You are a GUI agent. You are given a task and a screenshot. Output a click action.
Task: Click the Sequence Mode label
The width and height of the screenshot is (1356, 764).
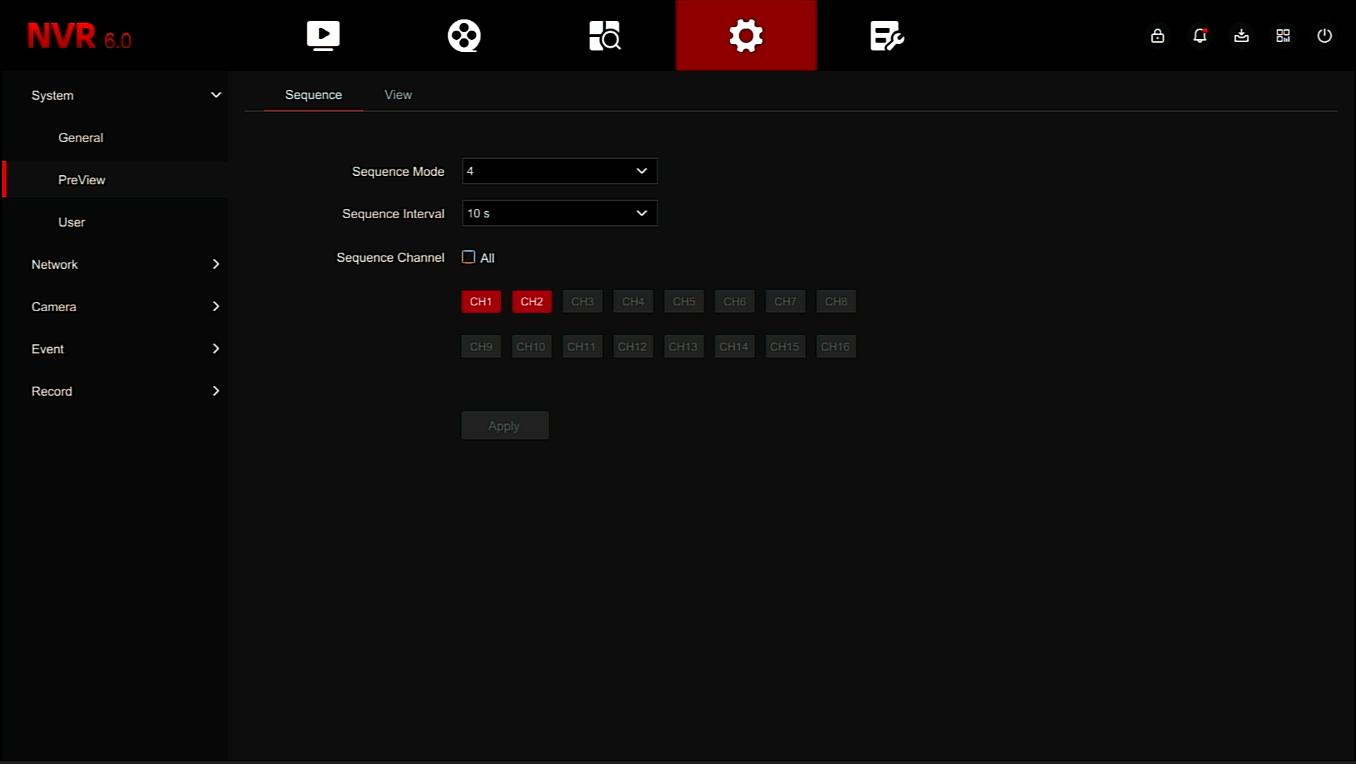click(398, 171)
